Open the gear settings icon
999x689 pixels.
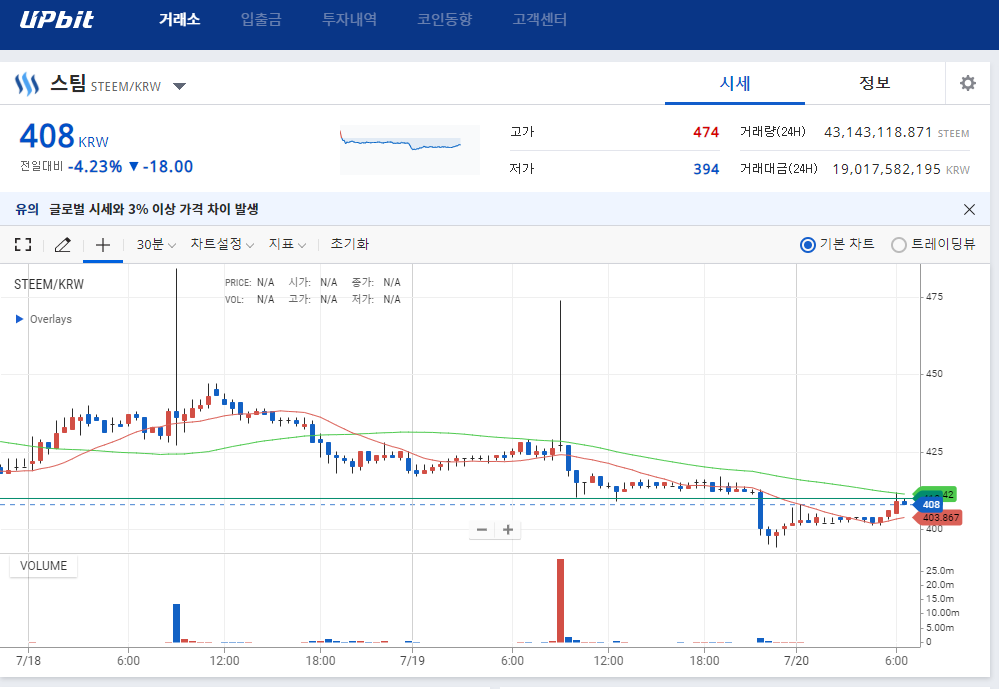(x=967, y=83)
